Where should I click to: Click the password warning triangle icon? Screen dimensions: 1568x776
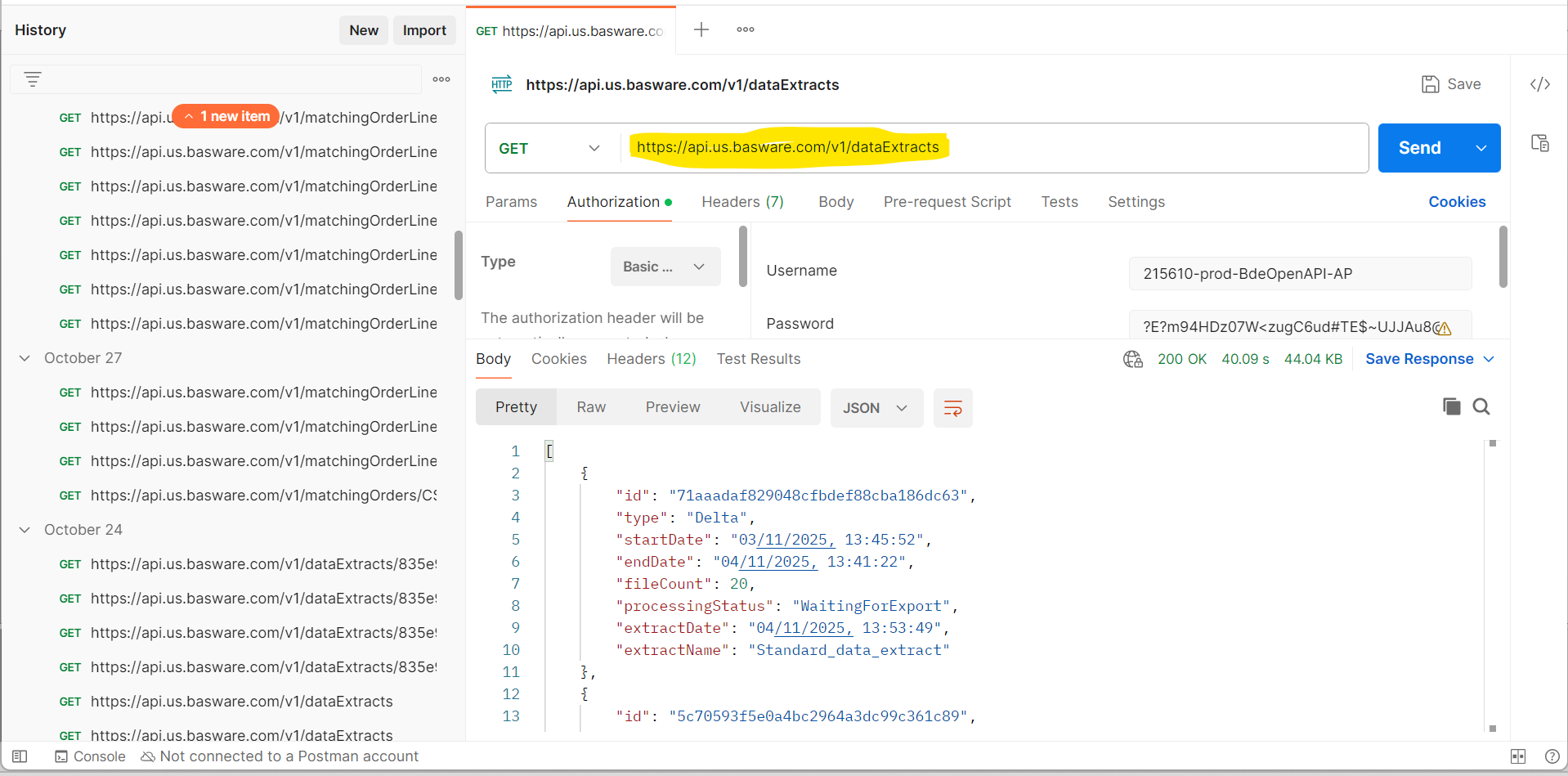coord(1444,328)
